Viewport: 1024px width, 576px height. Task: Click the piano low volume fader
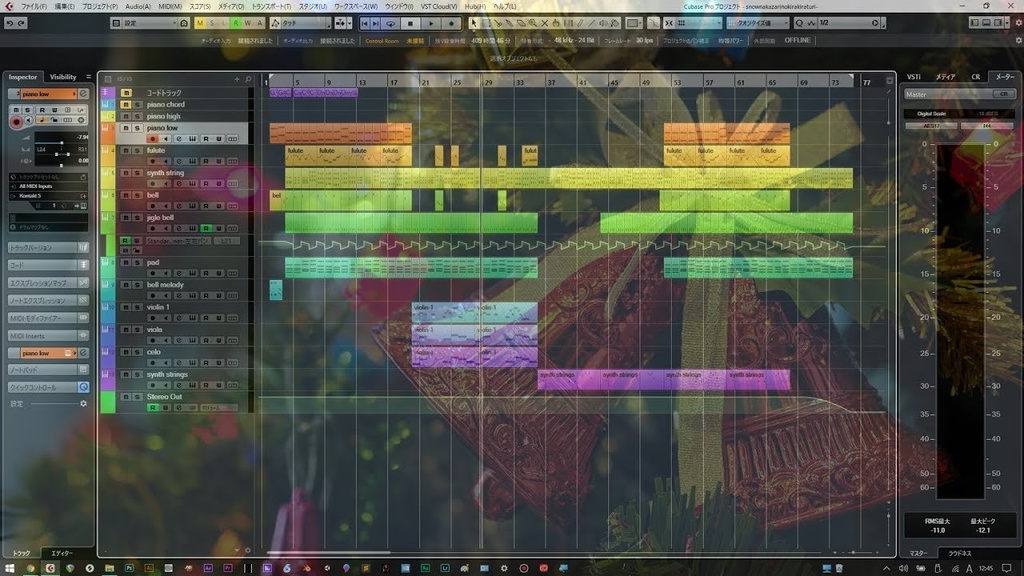tap(62, 140)
